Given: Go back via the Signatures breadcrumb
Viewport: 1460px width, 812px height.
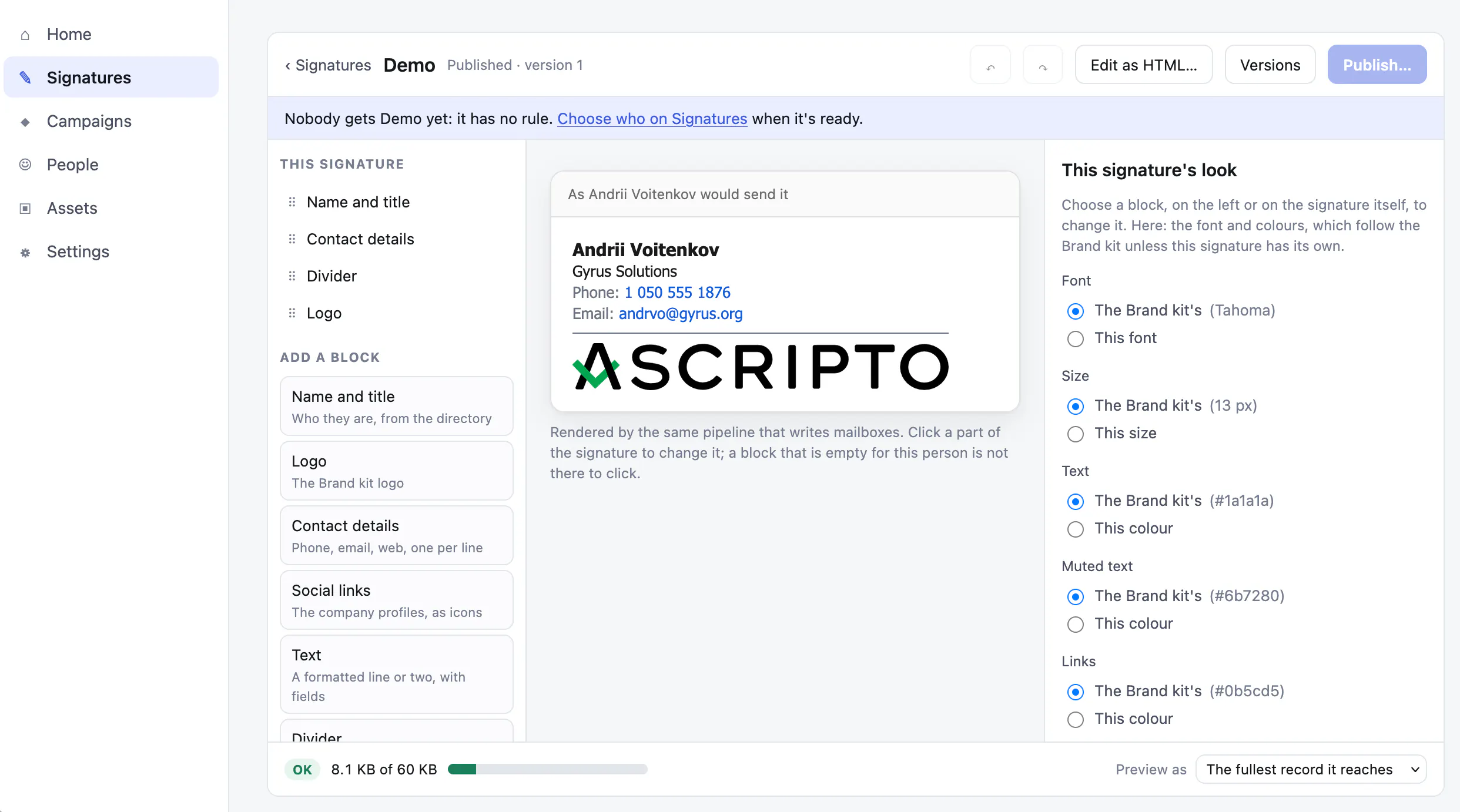Looking at the screenshot, I should pyautogui.click(x=328, y=65).
